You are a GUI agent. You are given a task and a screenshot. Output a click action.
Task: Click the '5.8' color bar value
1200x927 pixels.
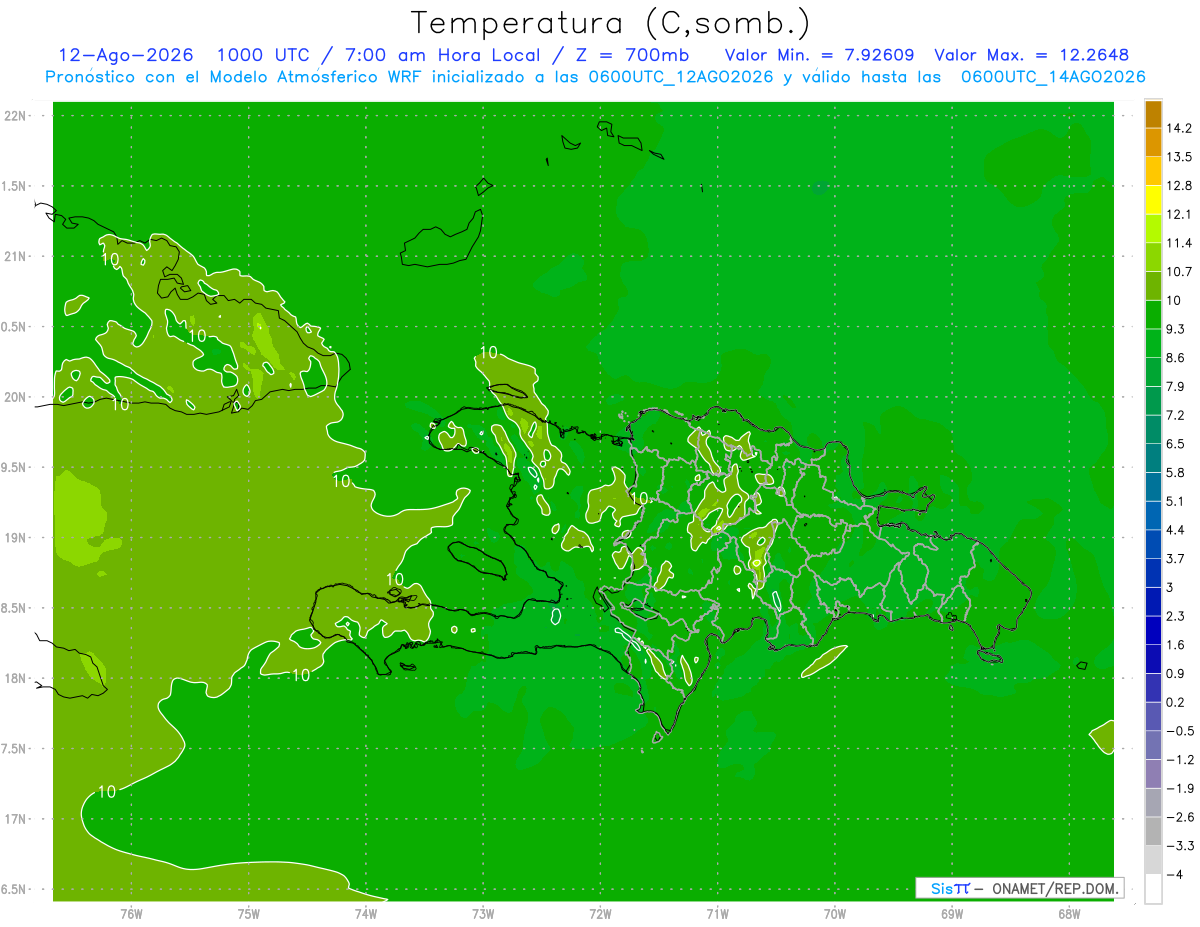(x=1176, y=472)
